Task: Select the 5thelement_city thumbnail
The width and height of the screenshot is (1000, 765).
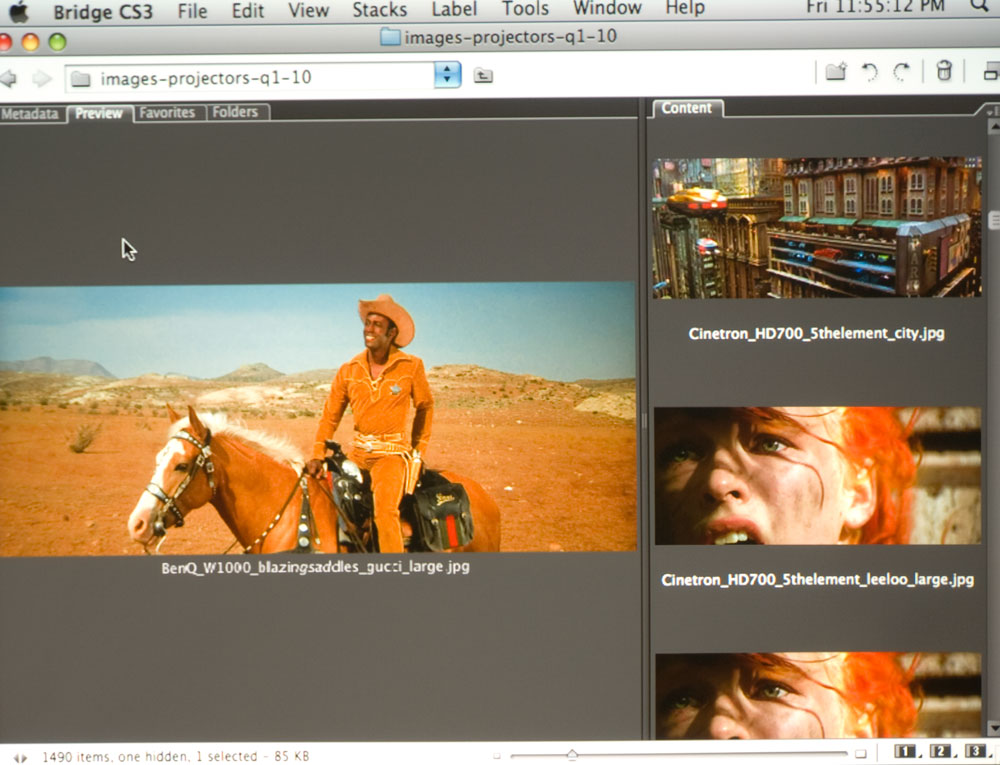Action: point(817,228)
